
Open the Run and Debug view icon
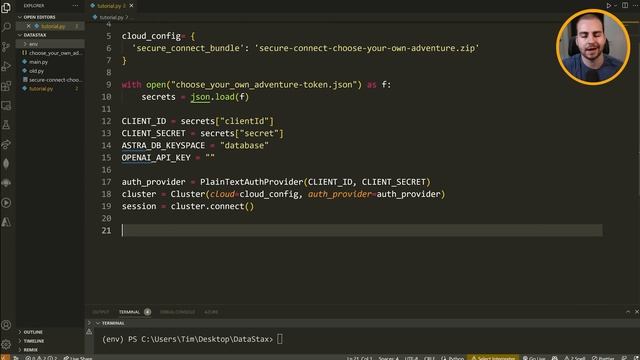(6, 66)
